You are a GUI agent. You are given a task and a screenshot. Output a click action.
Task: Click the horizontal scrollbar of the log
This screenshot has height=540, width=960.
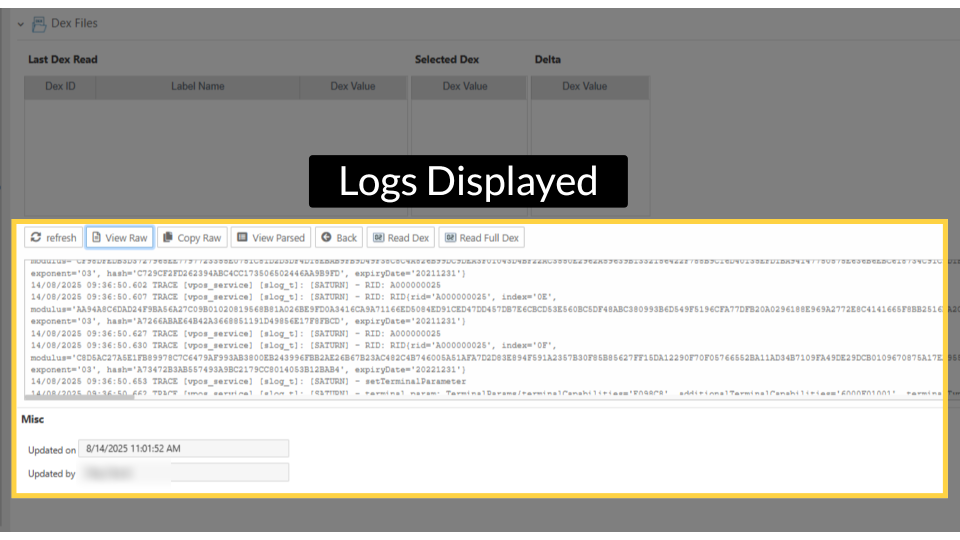click(x=80, y=398)
